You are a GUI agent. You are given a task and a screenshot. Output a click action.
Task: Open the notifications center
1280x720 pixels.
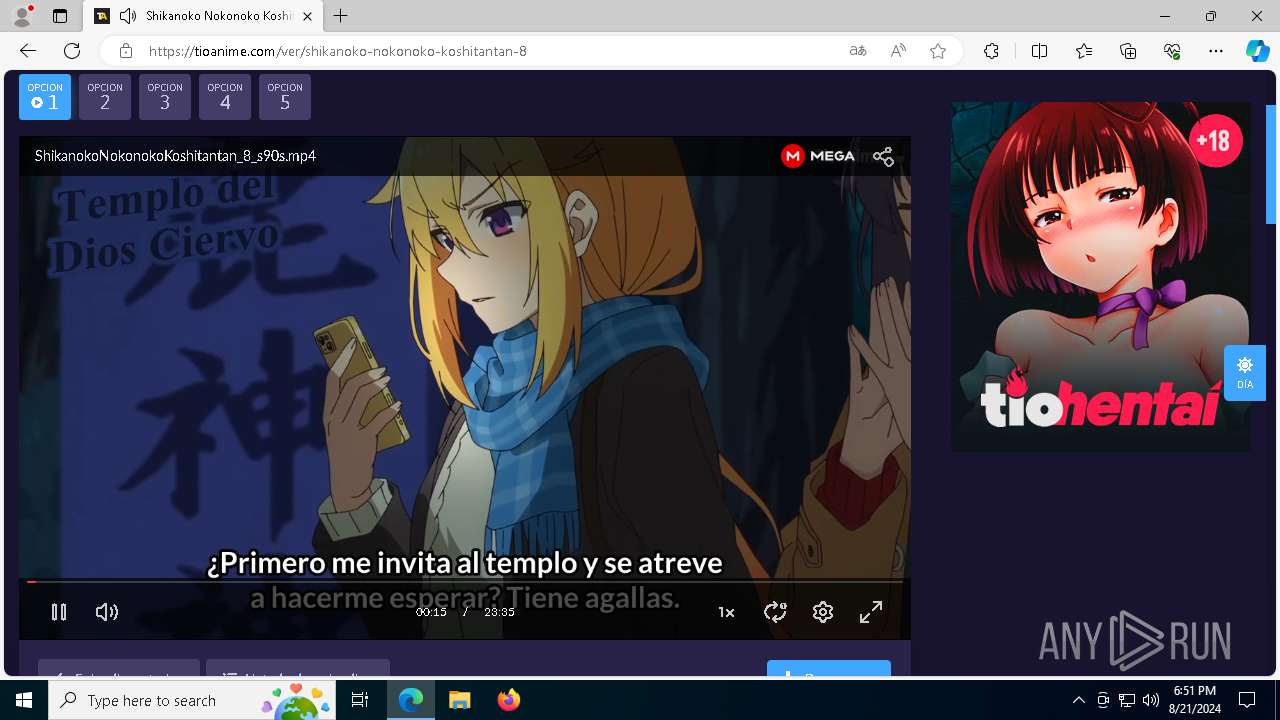(1247, 700)
